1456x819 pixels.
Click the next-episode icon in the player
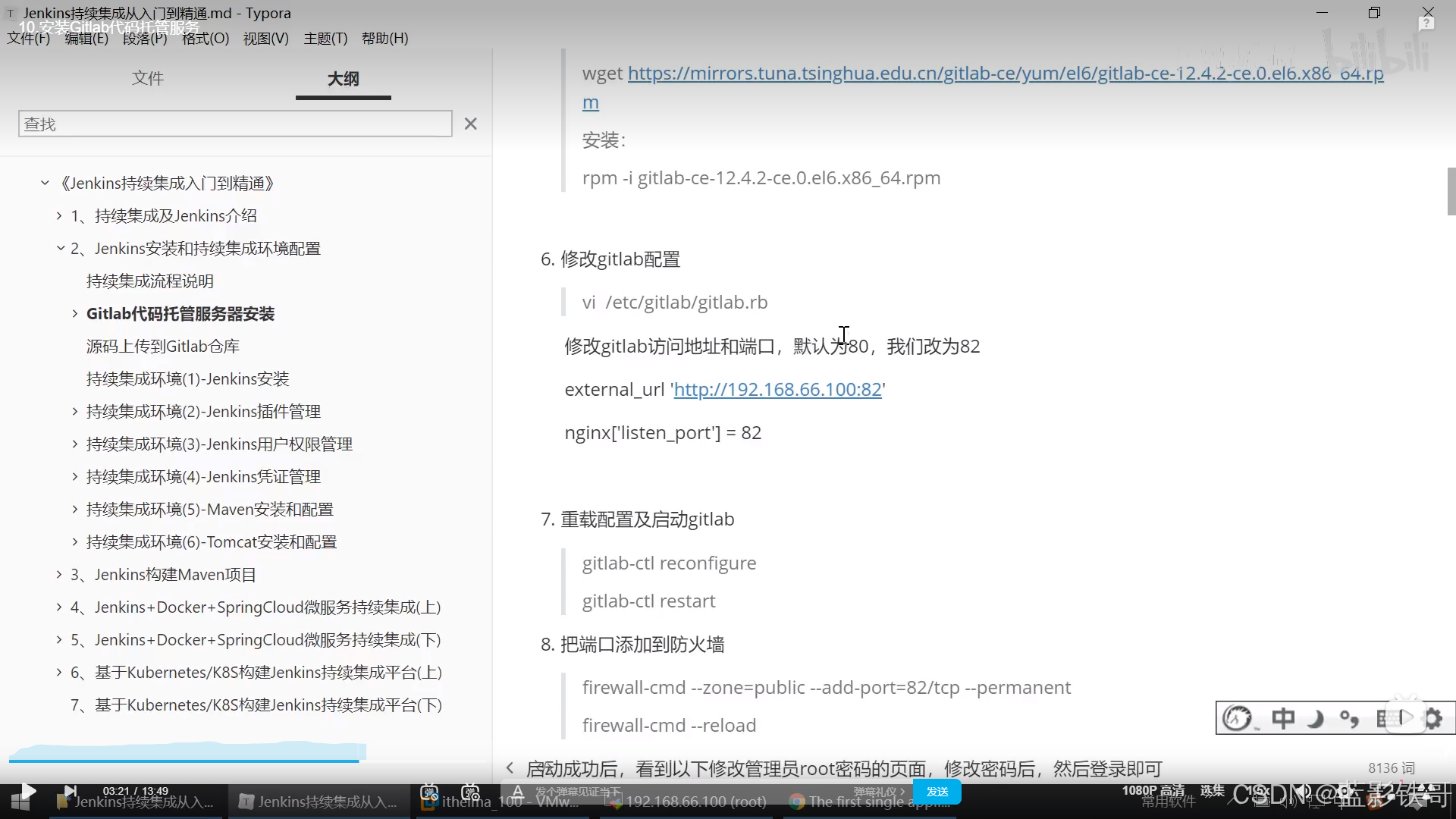click(70, 792)
